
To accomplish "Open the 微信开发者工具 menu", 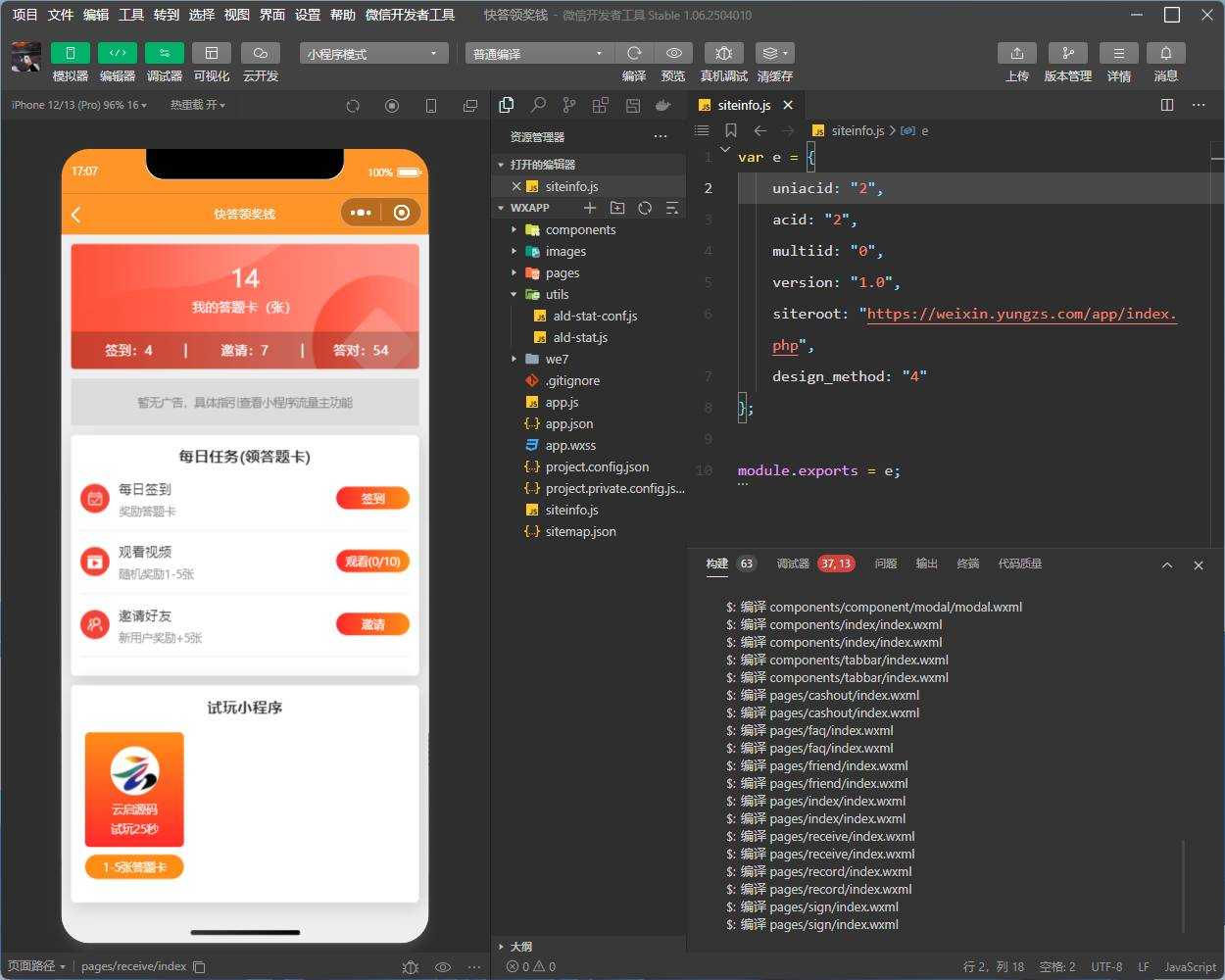I will click(410, 15).
